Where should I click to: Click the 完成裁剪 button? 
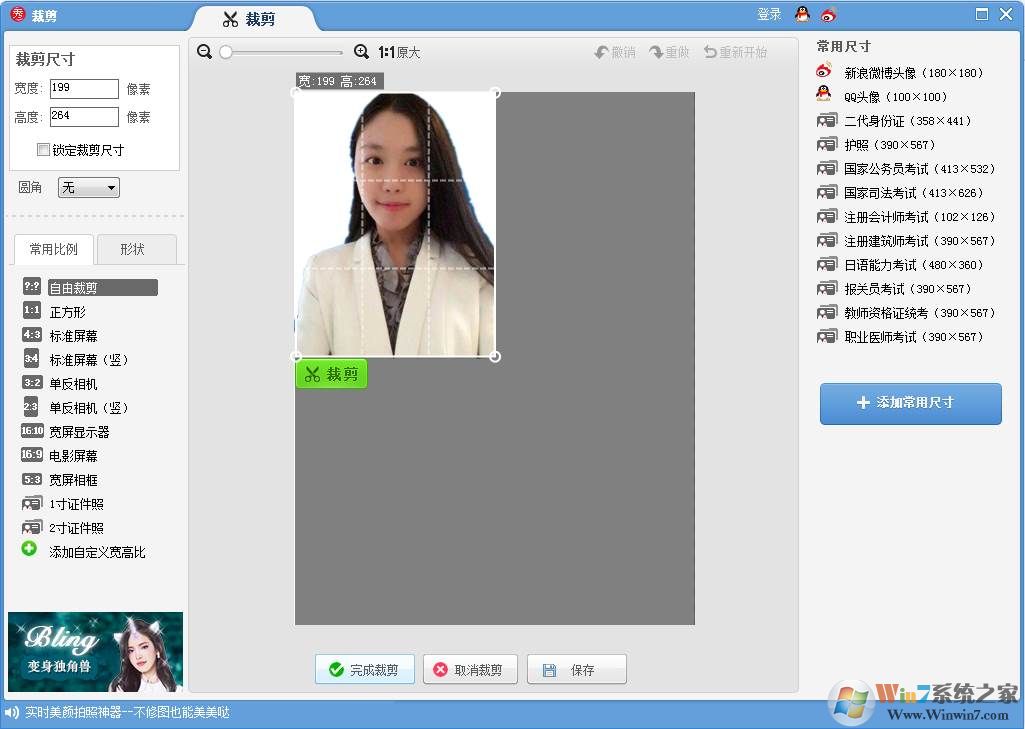click(365, 669)
